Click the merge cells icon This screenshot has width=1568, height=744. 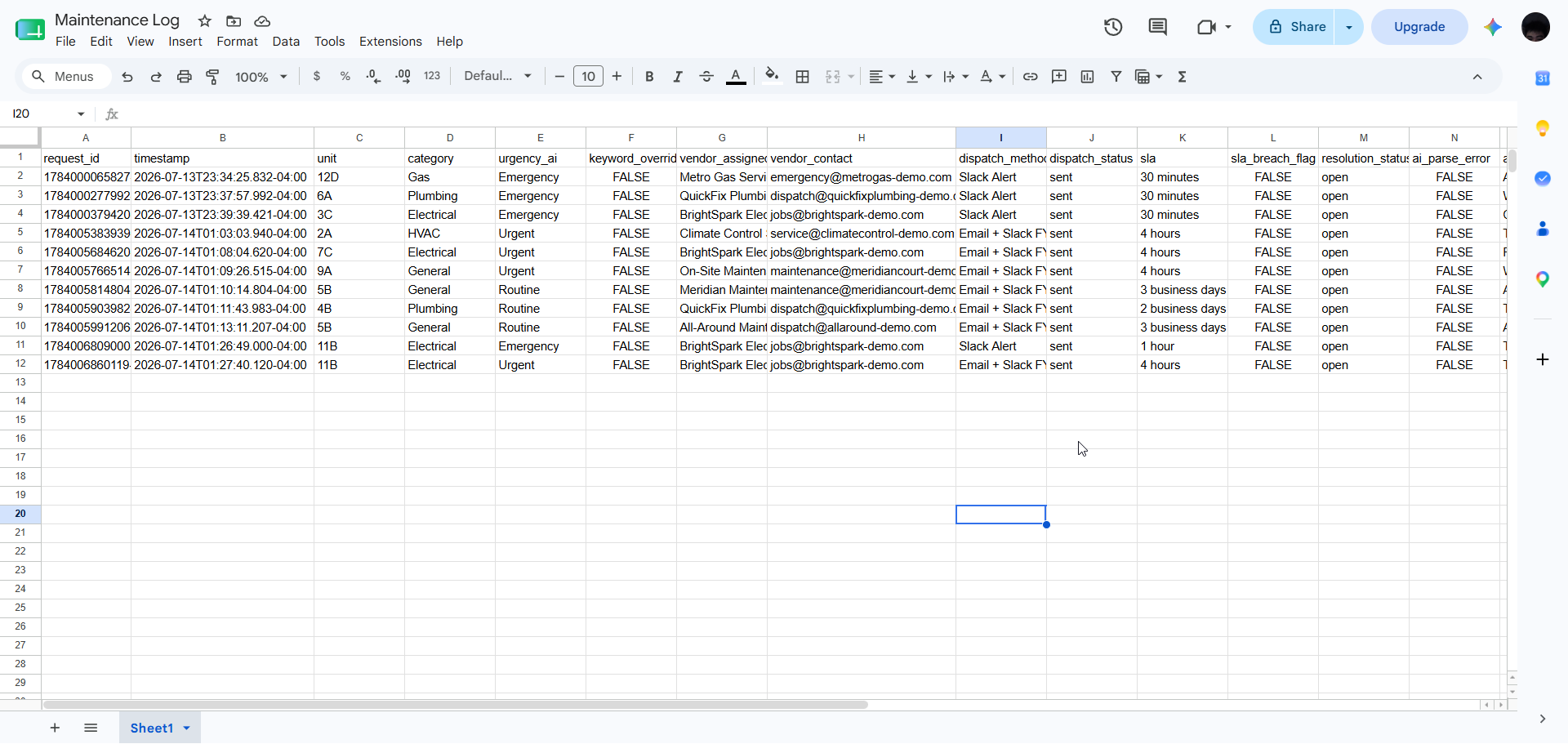pos(832,77)
